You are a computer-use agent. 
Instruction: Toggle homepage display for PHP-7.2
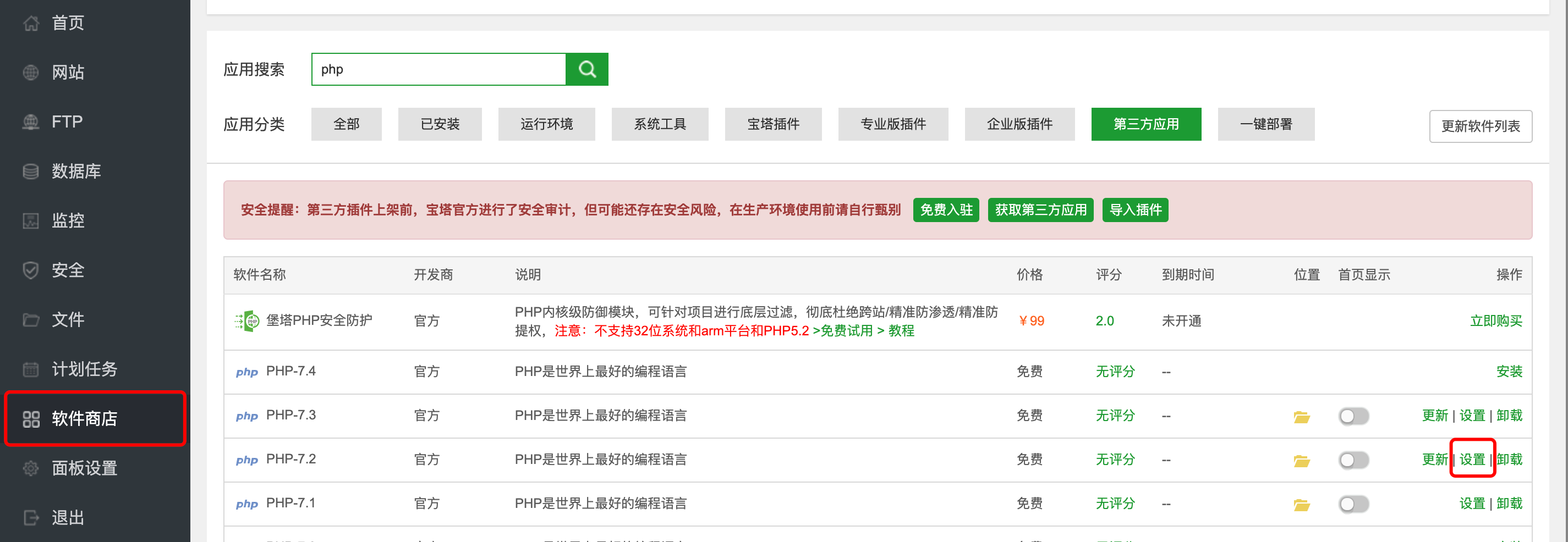pyautogui.click(x=1354, y=460)
